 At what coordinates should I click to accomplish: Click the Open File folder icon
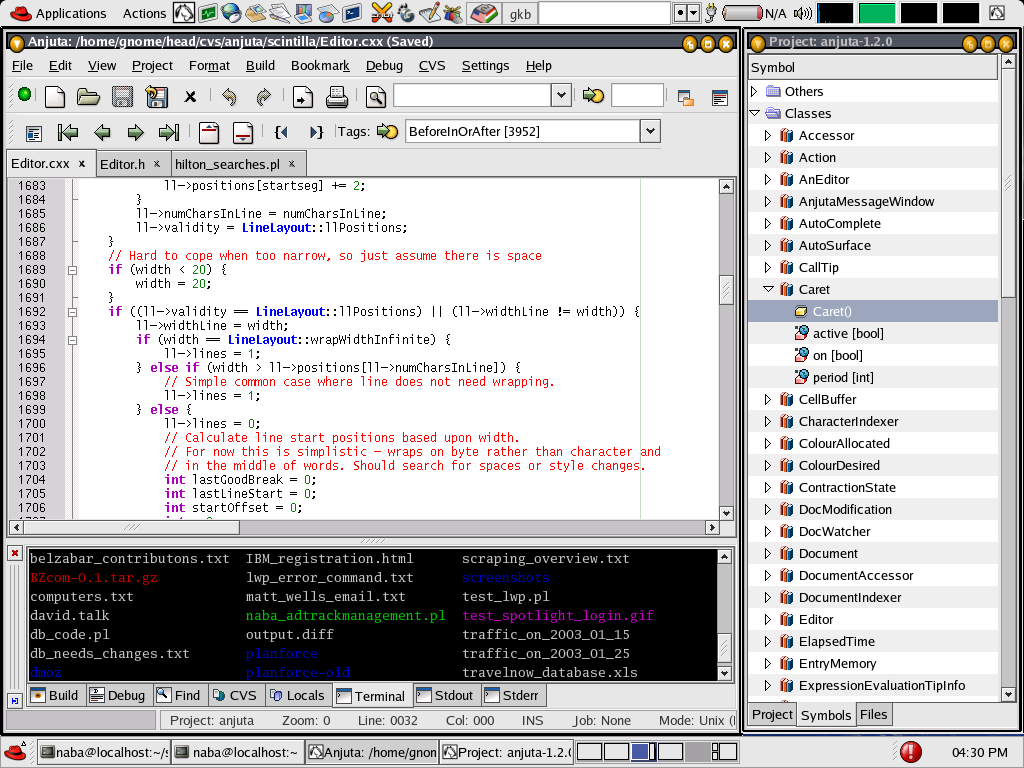(x=88, y=97)
